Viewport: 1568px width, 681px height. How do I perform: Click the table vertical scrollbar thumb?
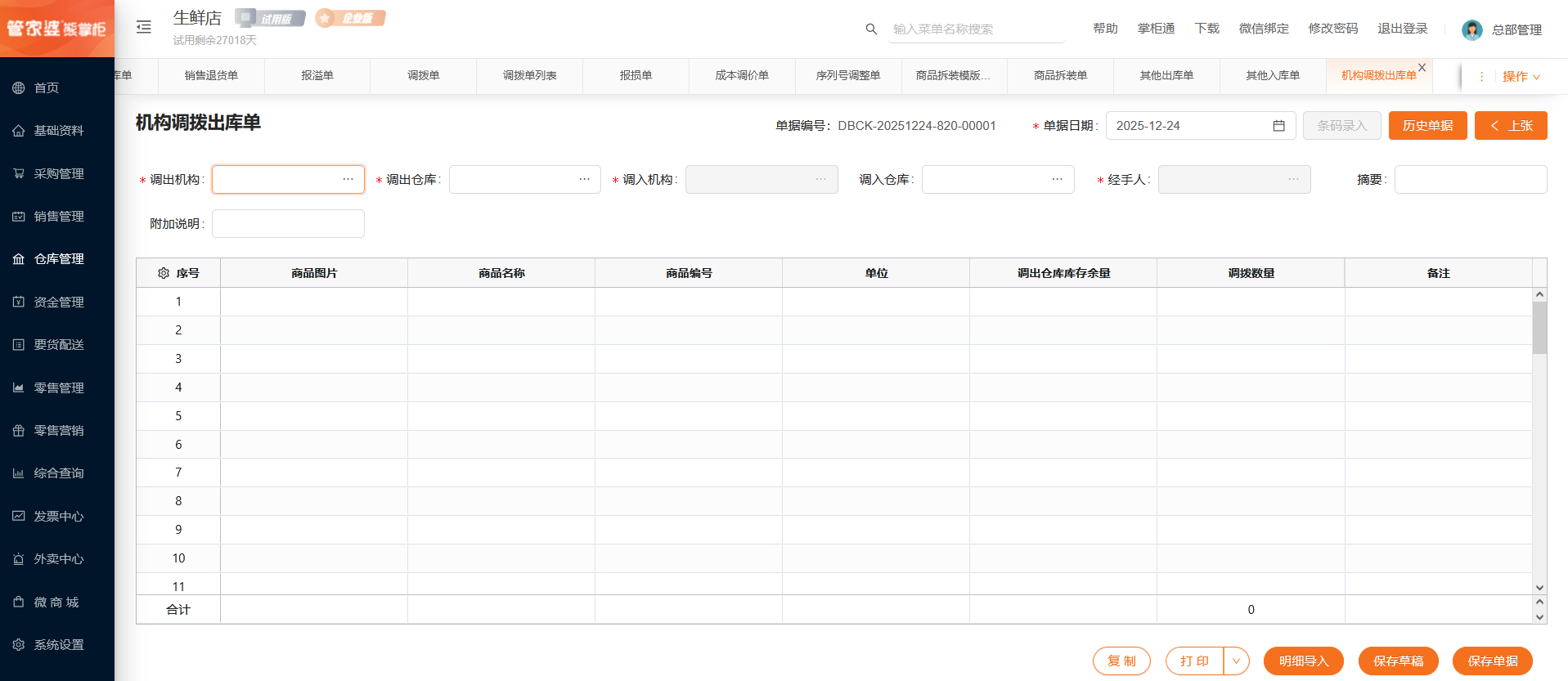tap(1539, 328)
